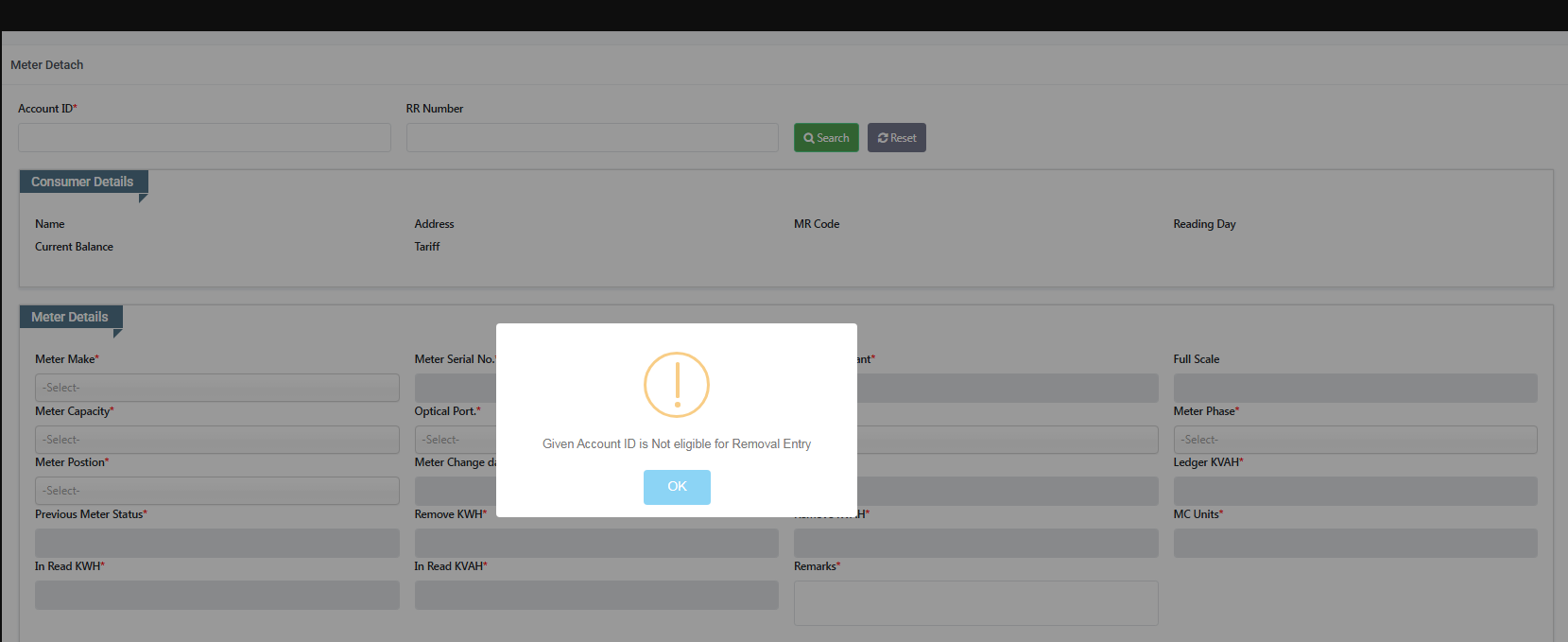This screenshot has height=642, width=1568.
Task: Click the Remove KWH field
Action: (596, 543)
